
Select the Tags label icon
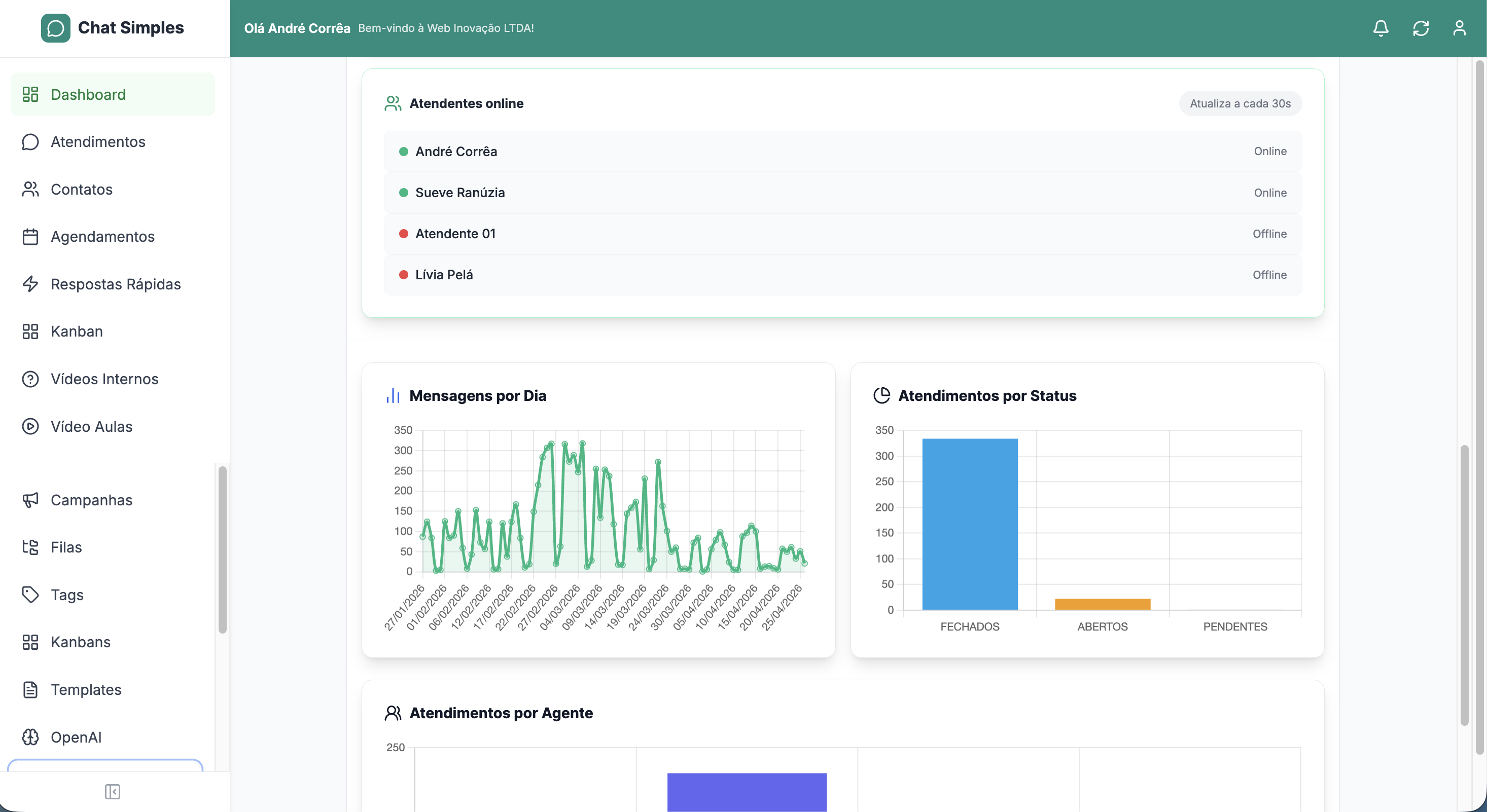click(x=30, y=595)
